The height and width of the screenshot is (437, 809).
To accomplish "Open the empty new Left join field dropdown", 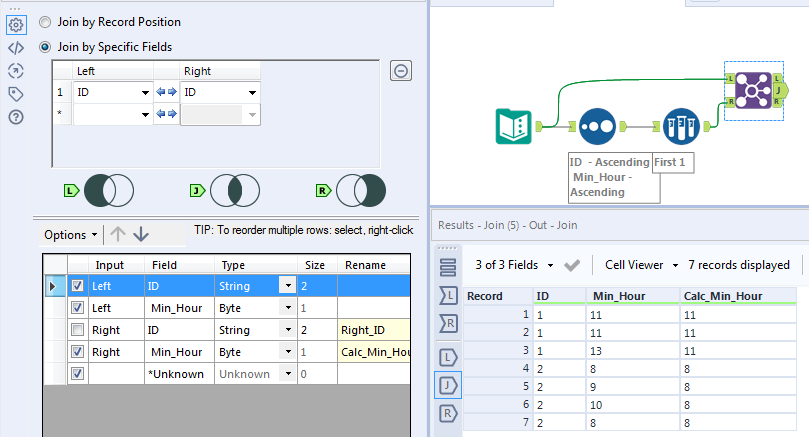I will click(145, 115).
